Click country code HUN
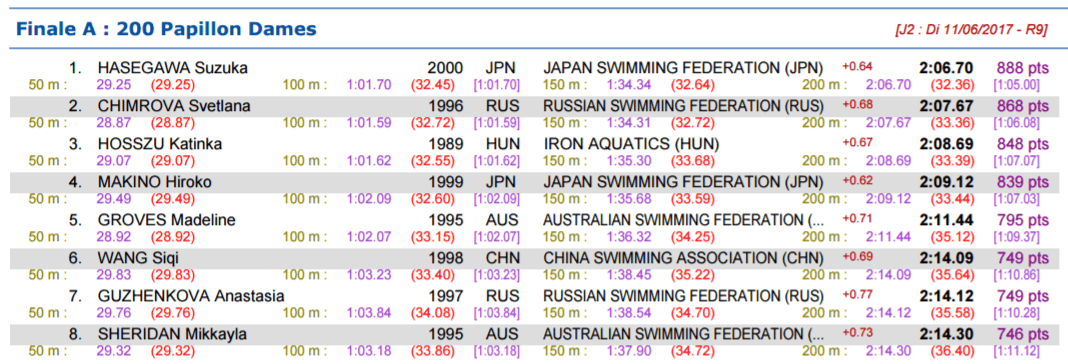The height and width of the screenshot is (364, 1068). point(503,145)
